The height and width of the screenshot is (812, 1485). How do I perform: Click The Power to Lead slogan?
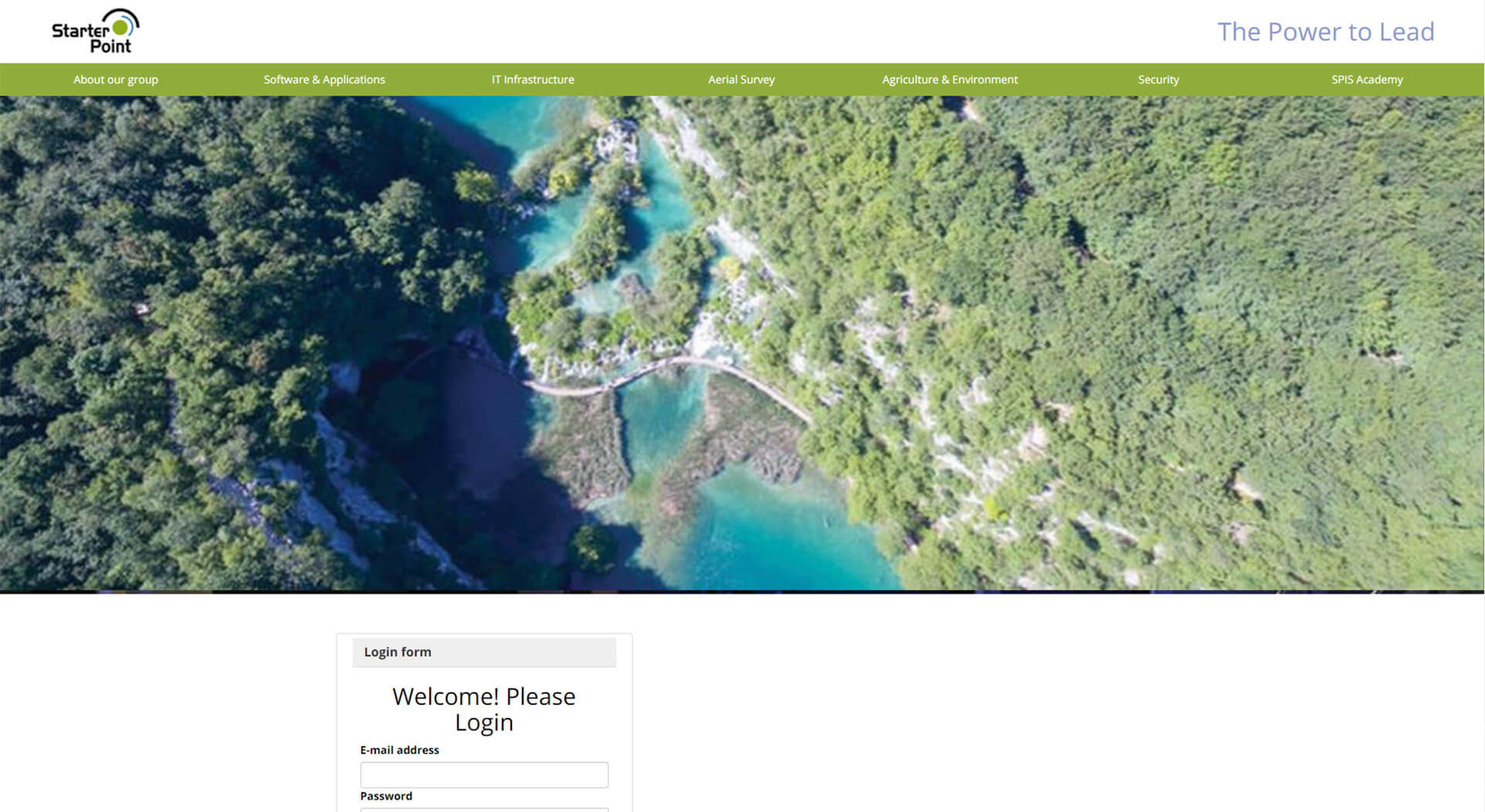1326,32
